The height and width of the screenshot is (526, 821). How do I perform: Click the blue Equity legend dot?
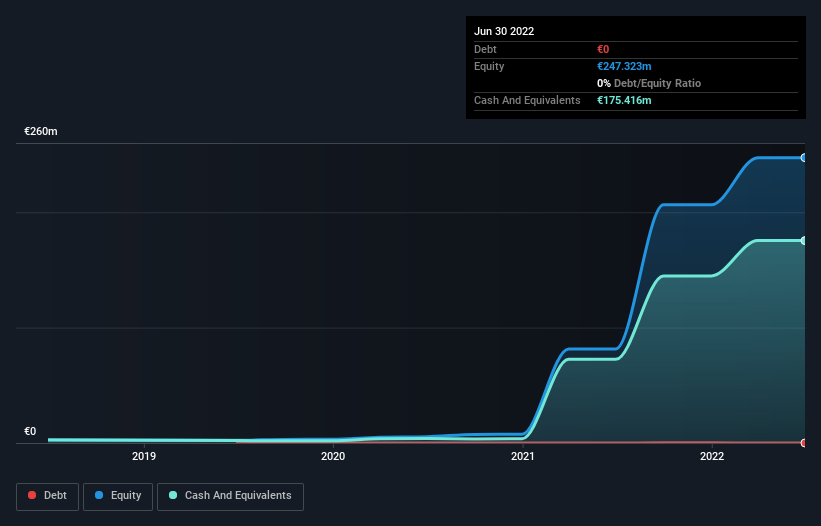(x=99, y=495)
